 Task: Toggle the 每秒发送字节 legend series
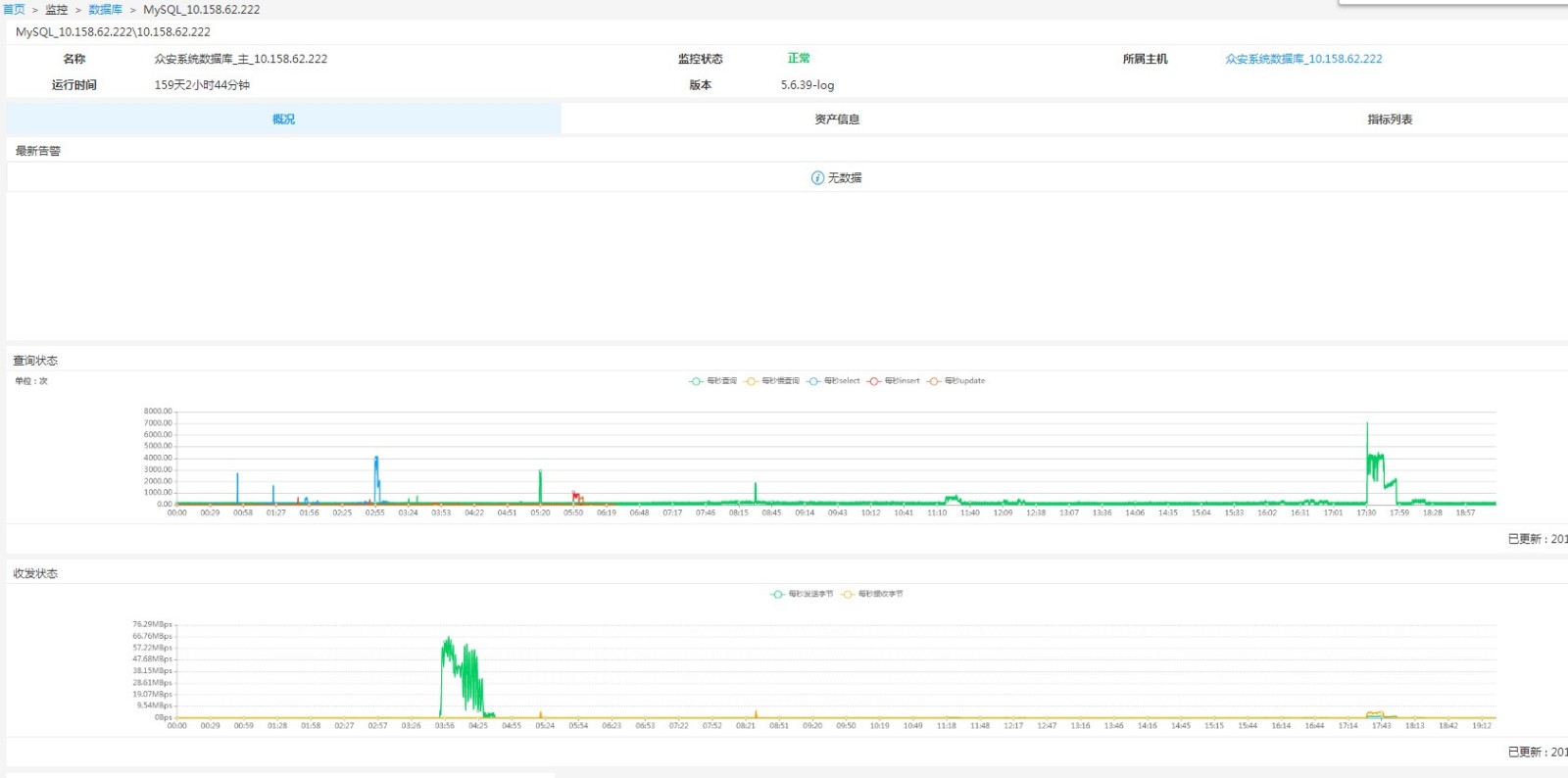[802, 594]
